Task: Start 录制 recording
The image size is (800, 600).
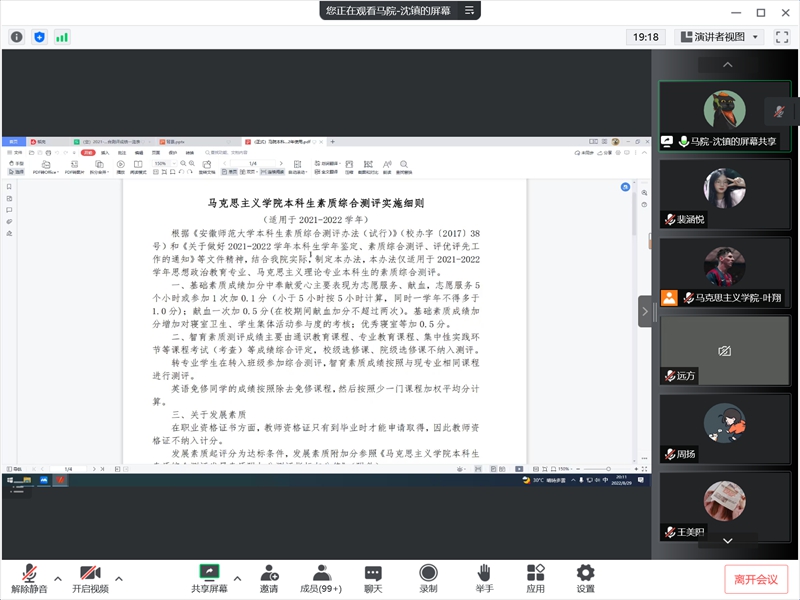Action: 428,579
